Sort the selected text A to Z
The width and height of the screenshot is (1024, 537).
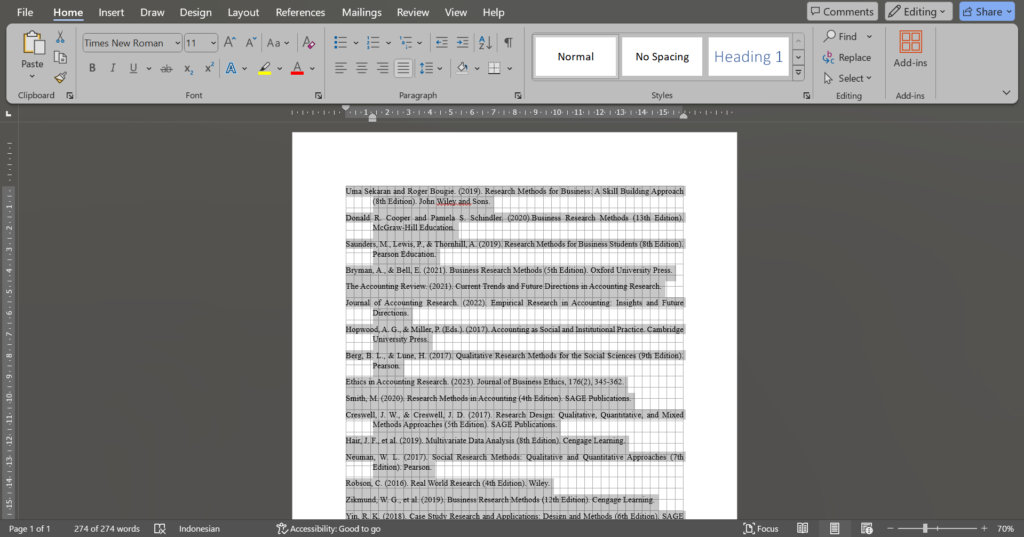click(x=485, y=43)
